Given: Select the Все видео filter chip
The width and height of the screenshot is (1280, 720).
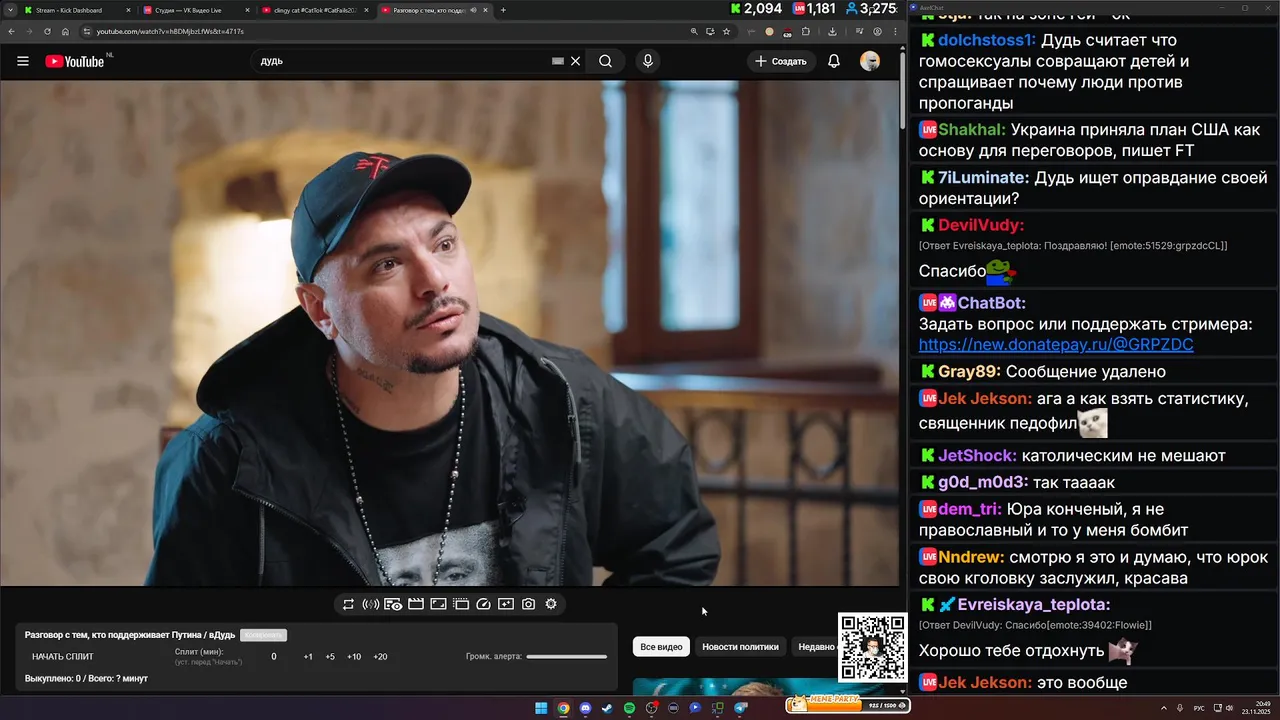Looking at the screenshot, I should (661, 647).
